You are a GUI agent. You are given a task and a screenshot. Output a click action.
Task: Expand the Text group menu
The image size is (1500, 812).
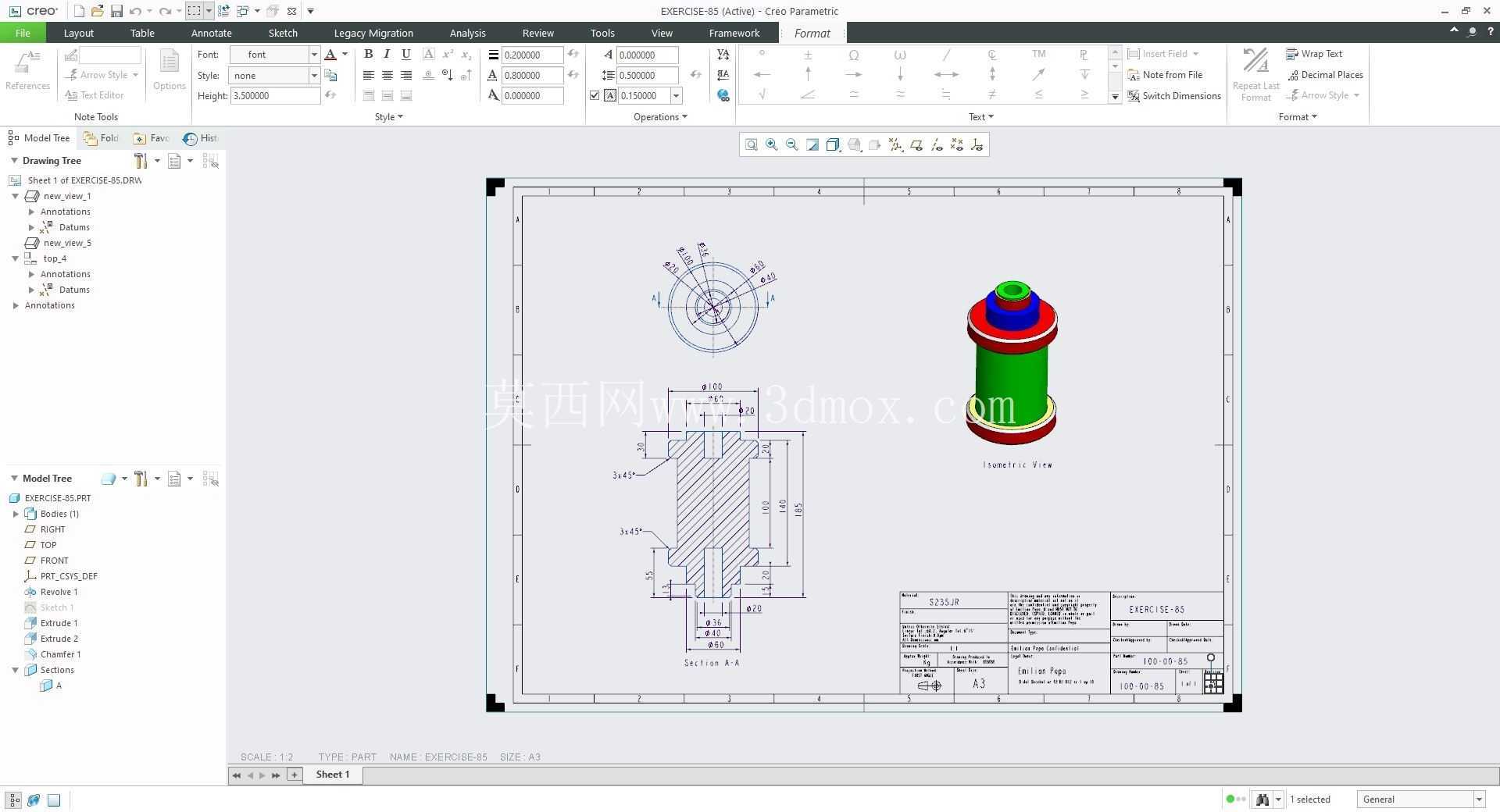pyautogui.click(x=981, y=116)
